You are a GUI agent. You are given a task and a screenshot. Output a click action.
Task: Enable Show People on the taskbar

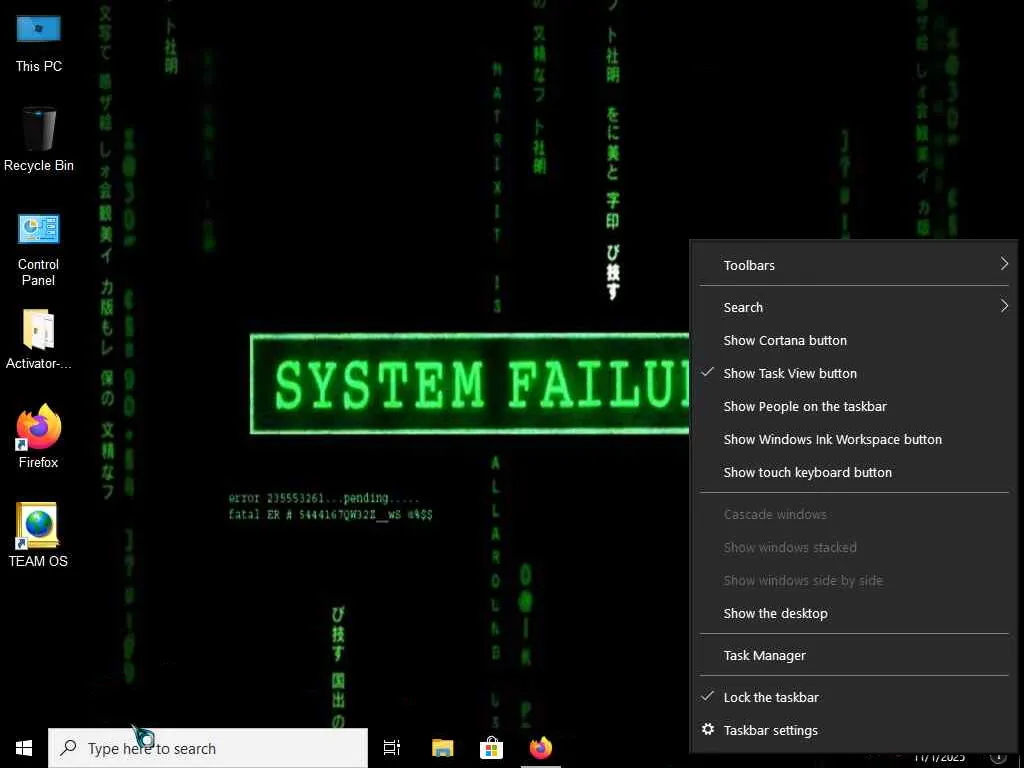pyautogui.click(x=854, y=406)
